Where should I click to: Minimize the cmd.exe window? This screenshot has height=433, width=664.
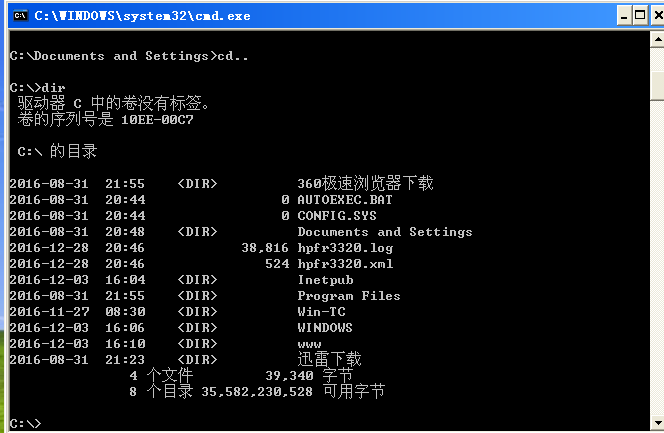pos(624,16)
